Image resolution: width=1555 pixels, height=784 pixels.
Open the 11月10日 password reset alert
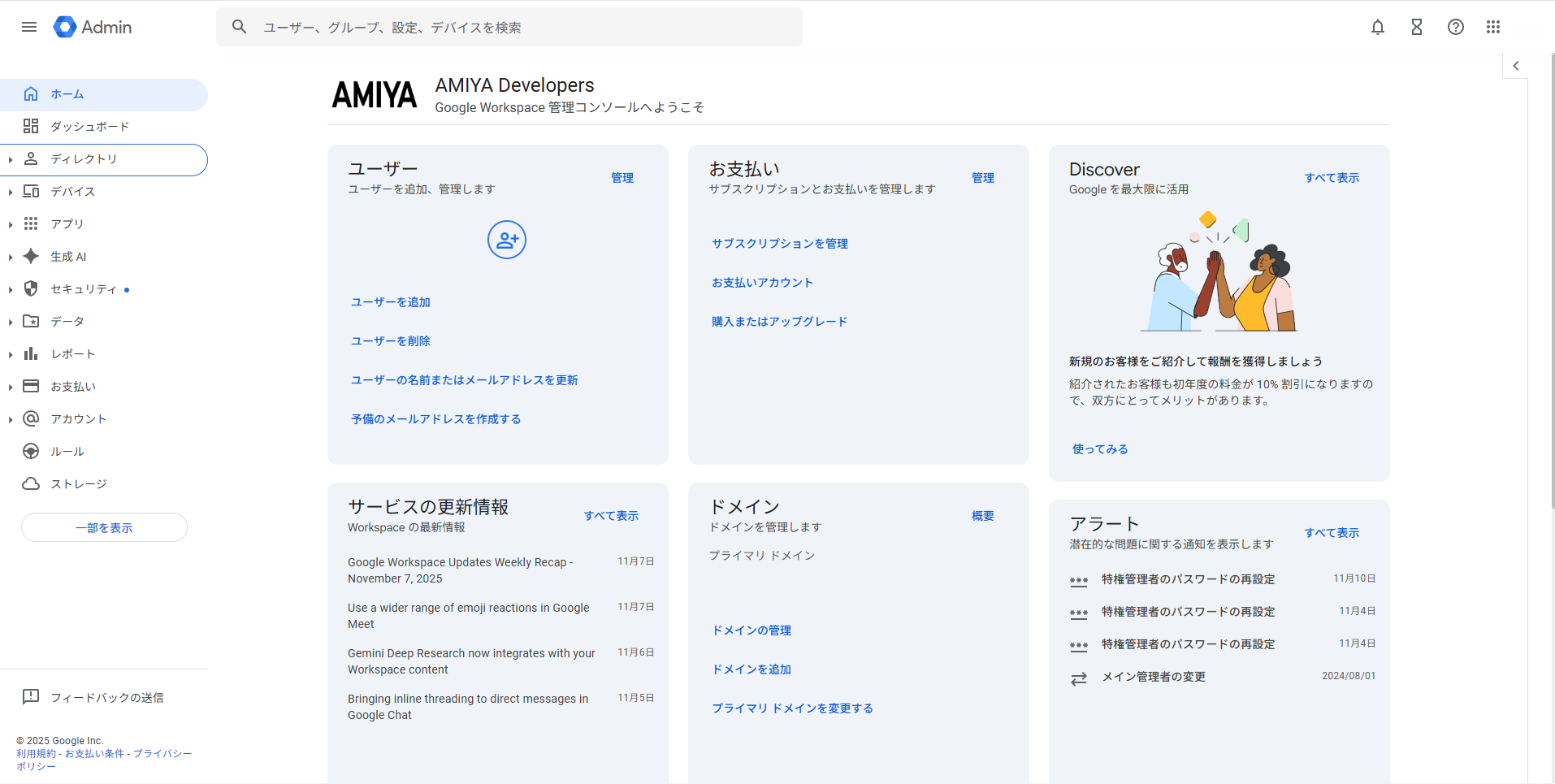[1223, 579]
